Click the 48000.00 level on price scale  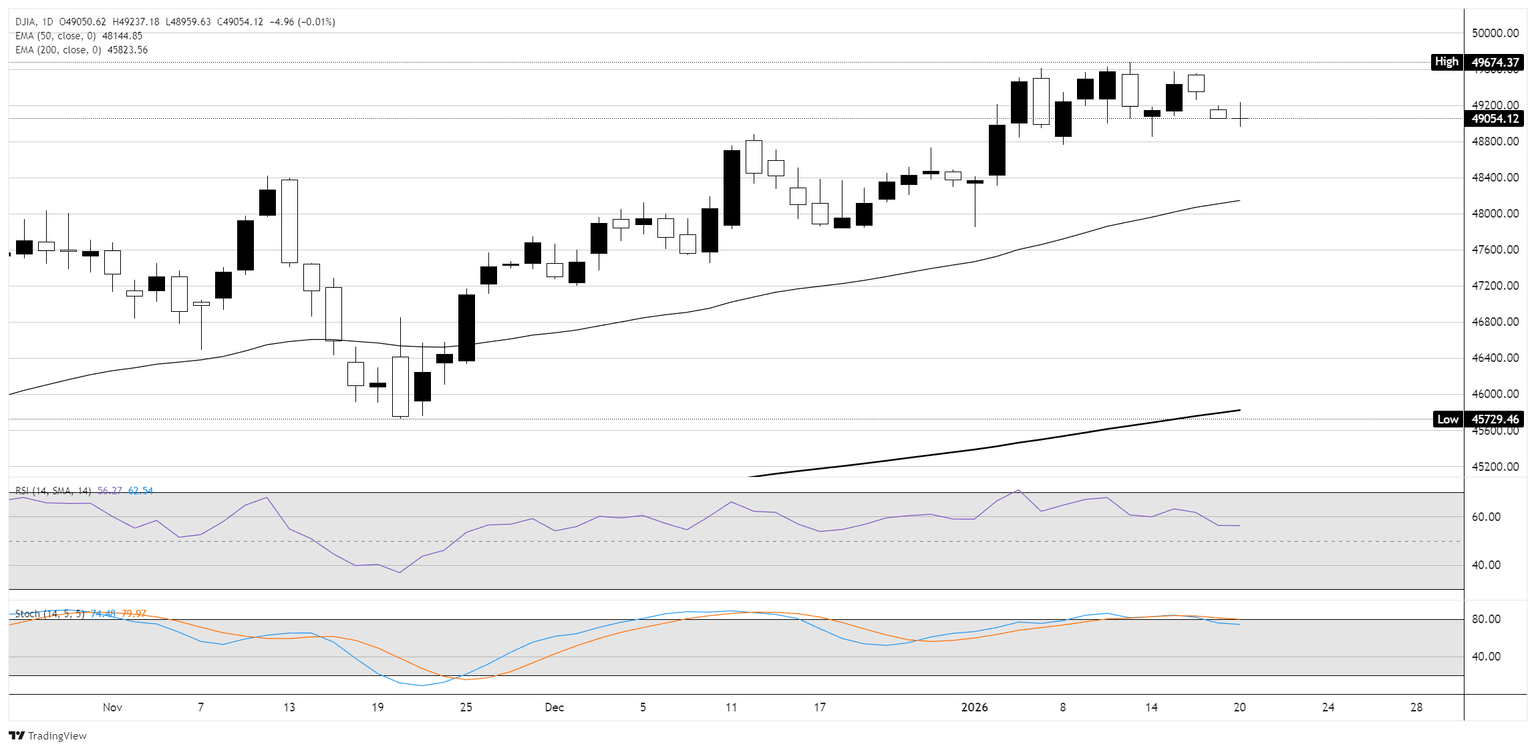click(1495, 214)
